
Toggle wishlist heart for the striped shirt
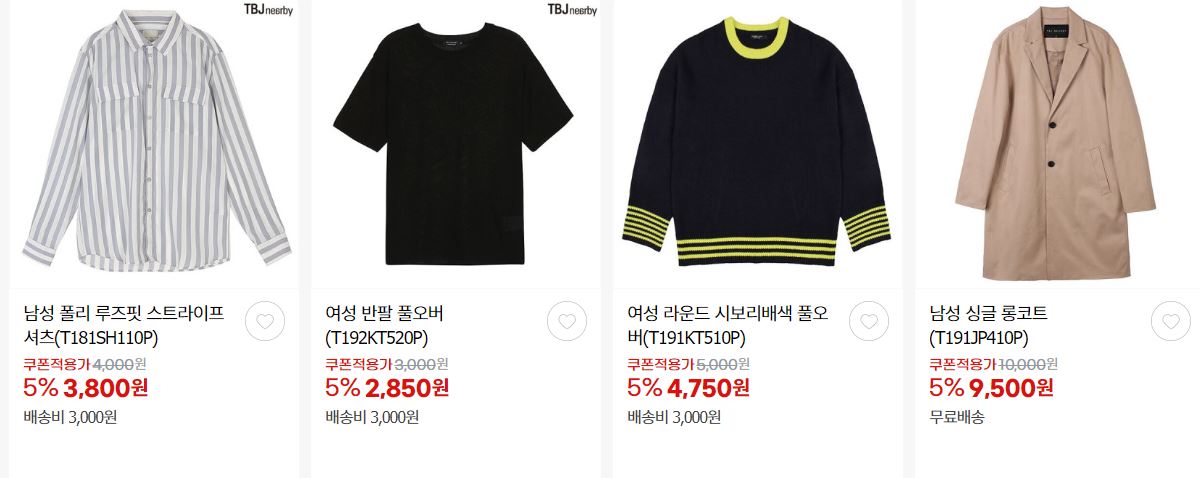[x=265, y=321]
